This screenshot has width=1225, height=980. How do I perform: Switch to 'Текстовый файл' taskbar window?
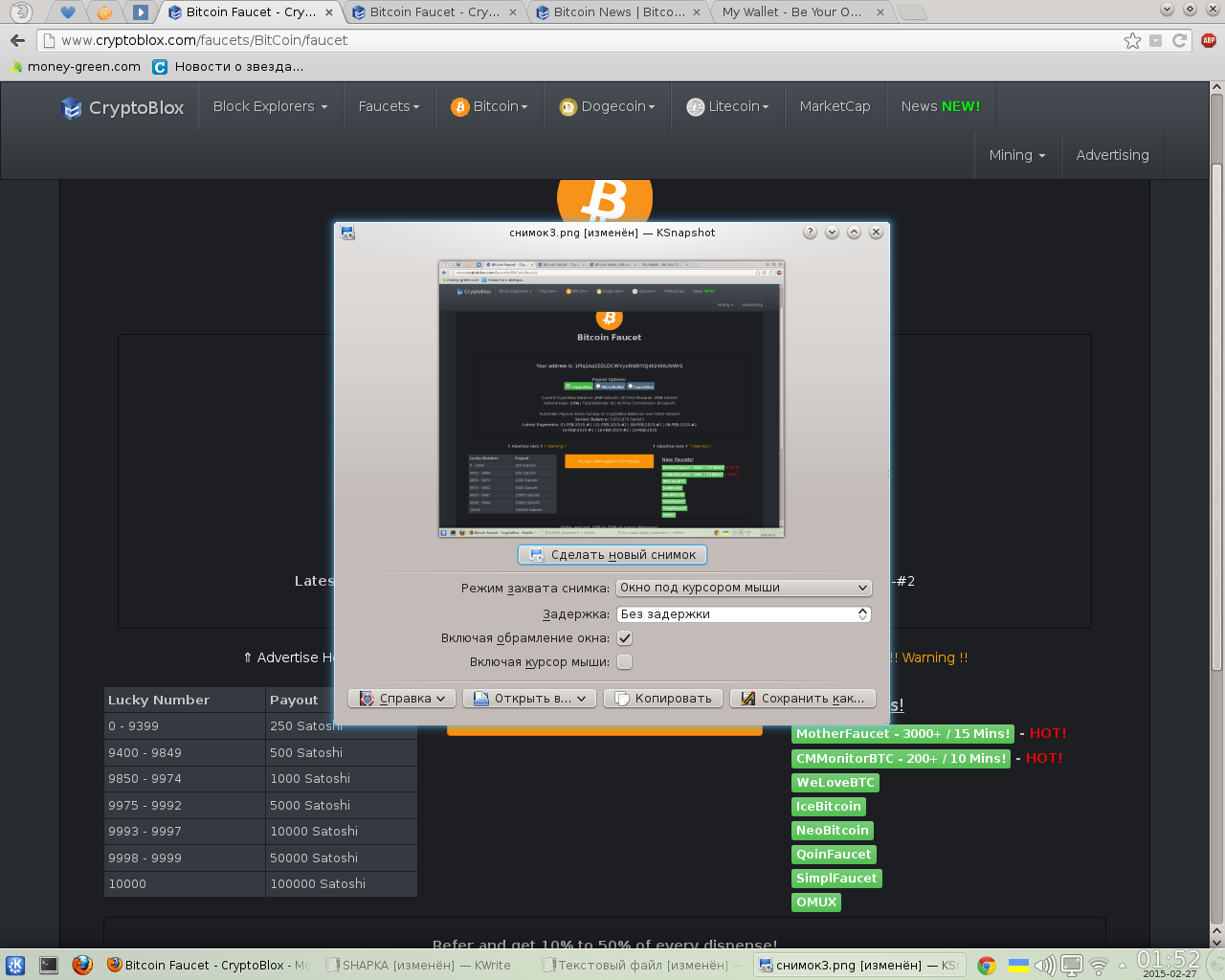641,965
